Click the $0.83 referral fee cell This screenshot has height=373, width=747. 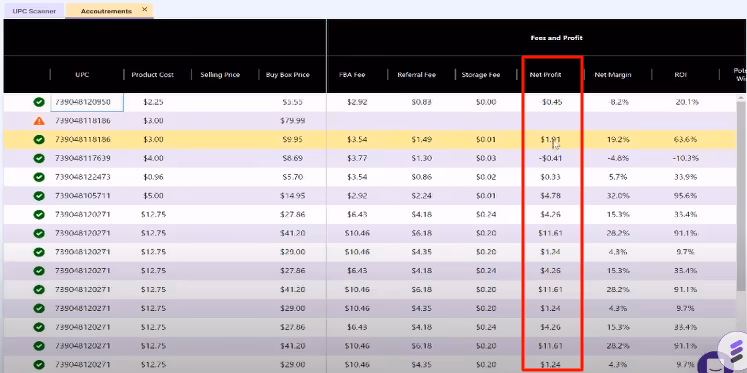(x=422, y=102)
